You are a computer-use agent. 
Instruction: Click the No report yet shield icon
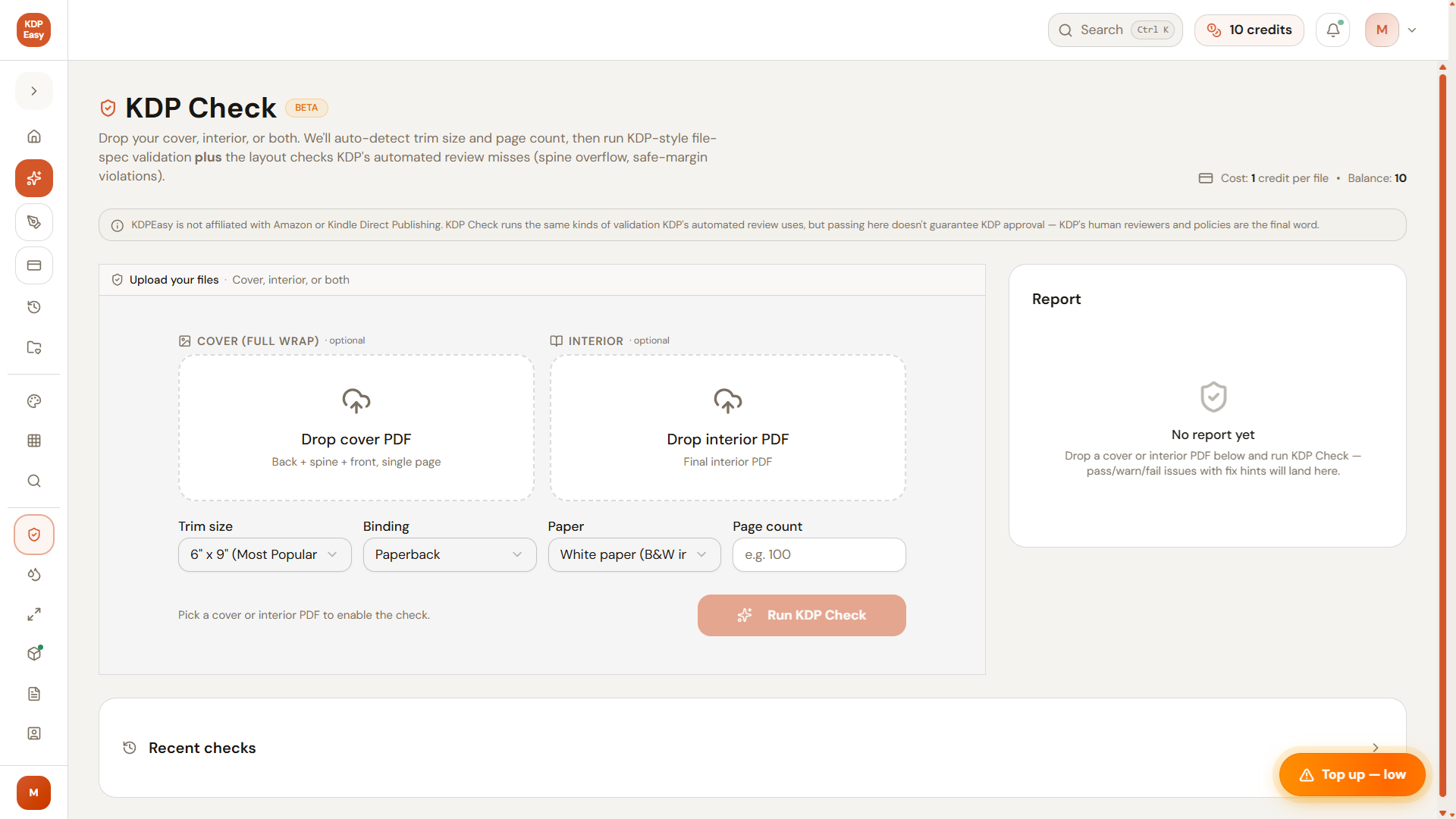(x=1213, y=397)
